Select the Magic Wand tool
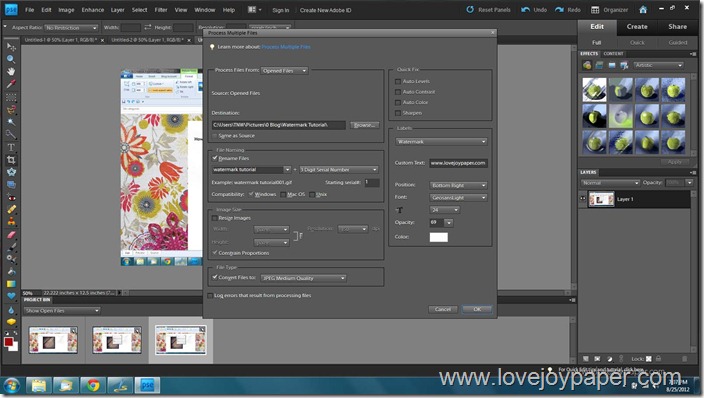Image resolution: width=704 pixels, height=398 pixels. (x=11, y=122)
